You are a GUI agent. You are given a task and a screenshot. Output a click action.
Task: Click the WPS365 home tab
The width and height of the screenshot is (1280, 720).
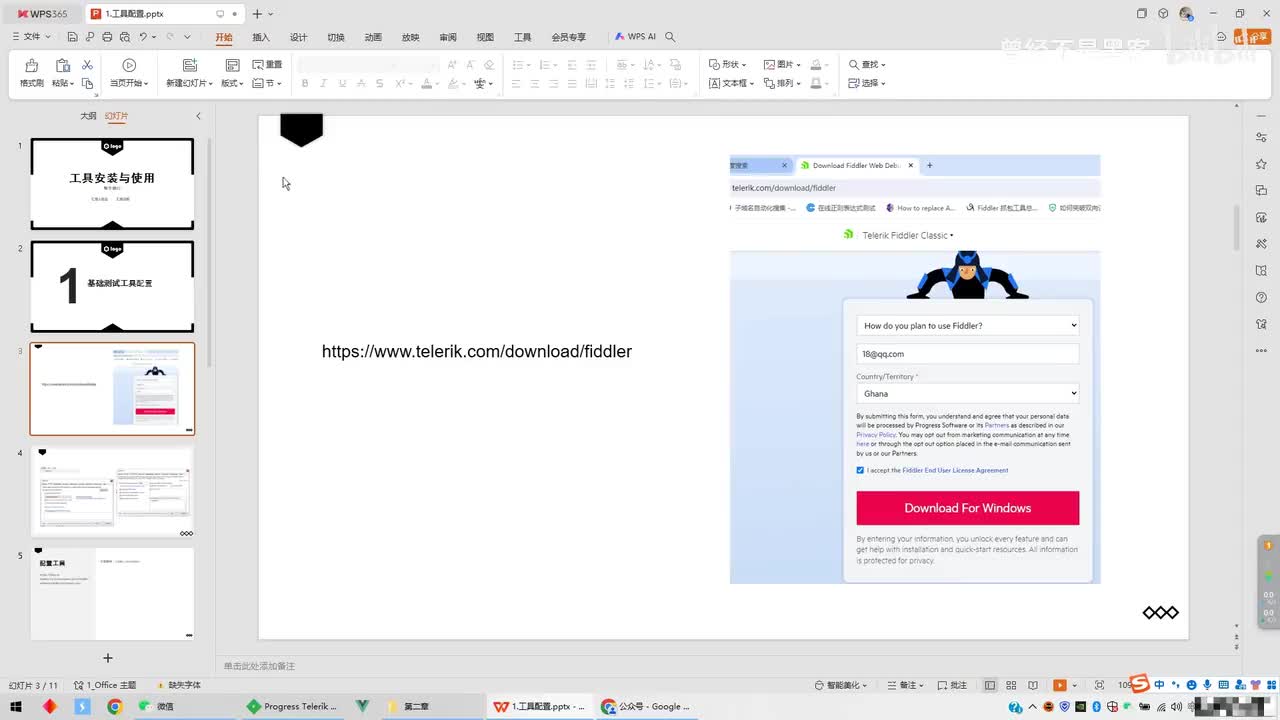(41, 14)
